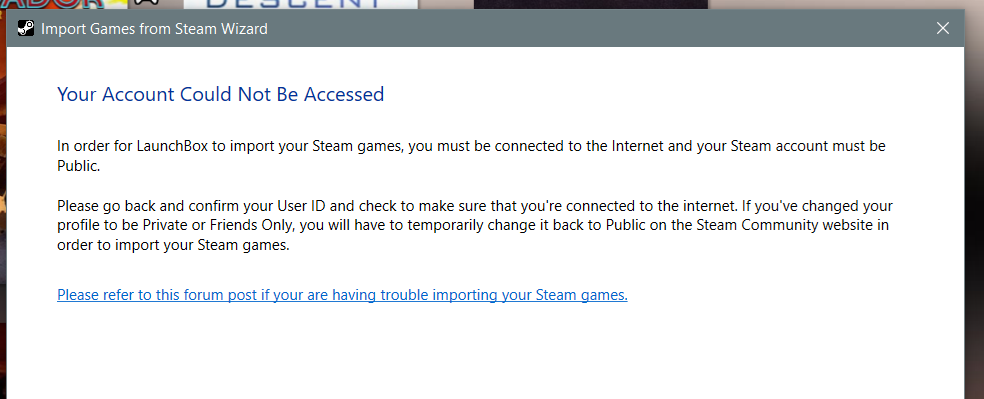Image resolution: width=984 pixels, height=399 pixels.
Task: Open the forum post help link
Action: pos(342,295)
